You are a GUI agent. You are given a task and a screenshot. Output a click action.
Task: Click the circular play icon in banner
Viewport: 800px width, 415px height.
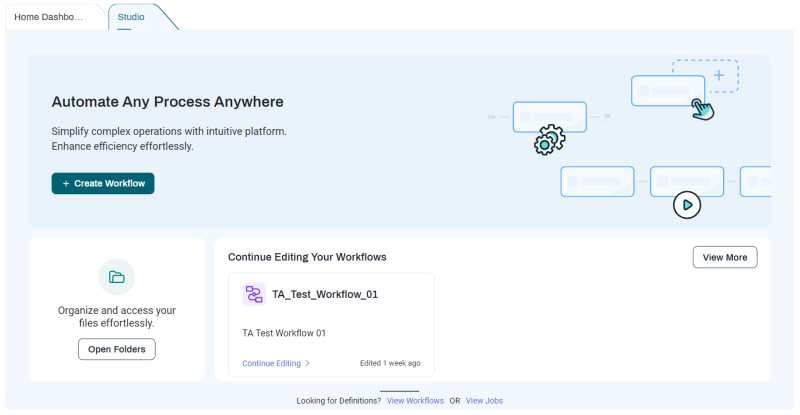tap(687, 205)
